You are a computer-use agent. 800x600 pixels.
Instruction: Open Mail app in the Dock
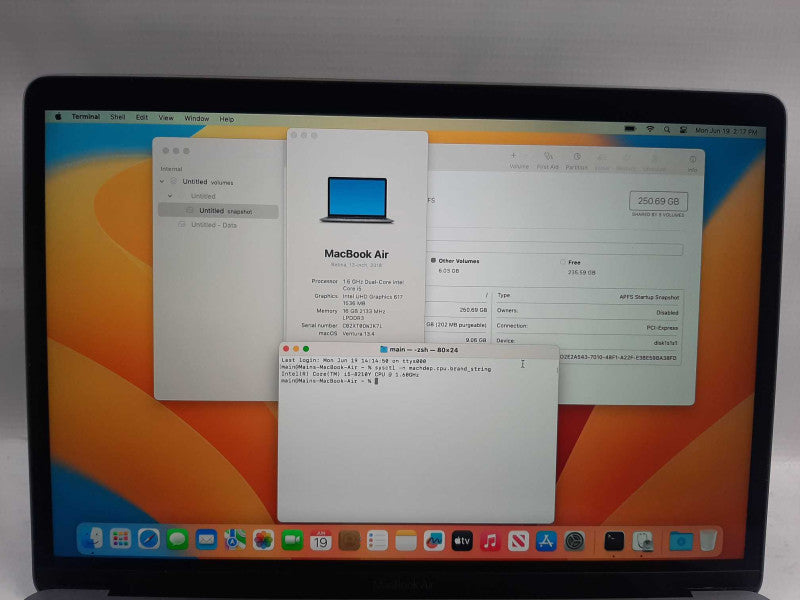pos(206,539)
